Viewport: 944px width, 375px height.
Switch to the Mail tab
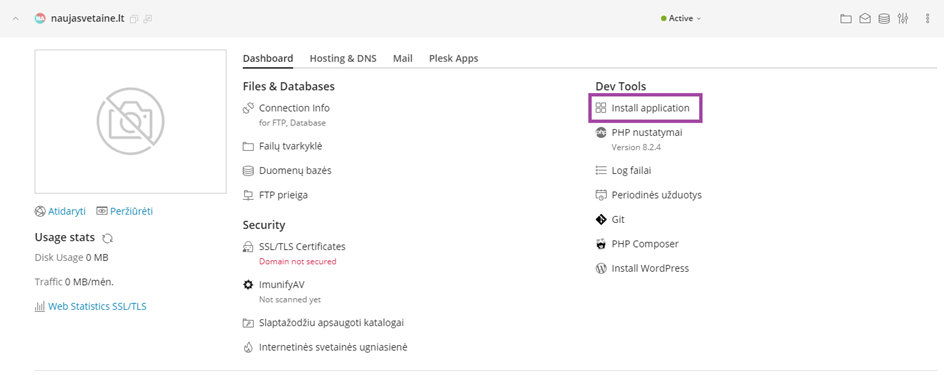403,58
